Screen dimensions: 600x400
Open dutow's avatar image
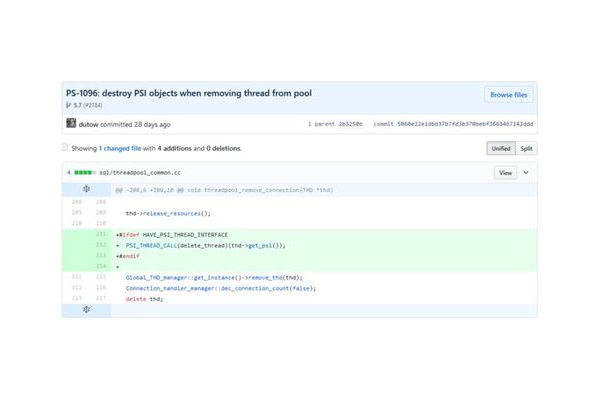pos(71,124)
